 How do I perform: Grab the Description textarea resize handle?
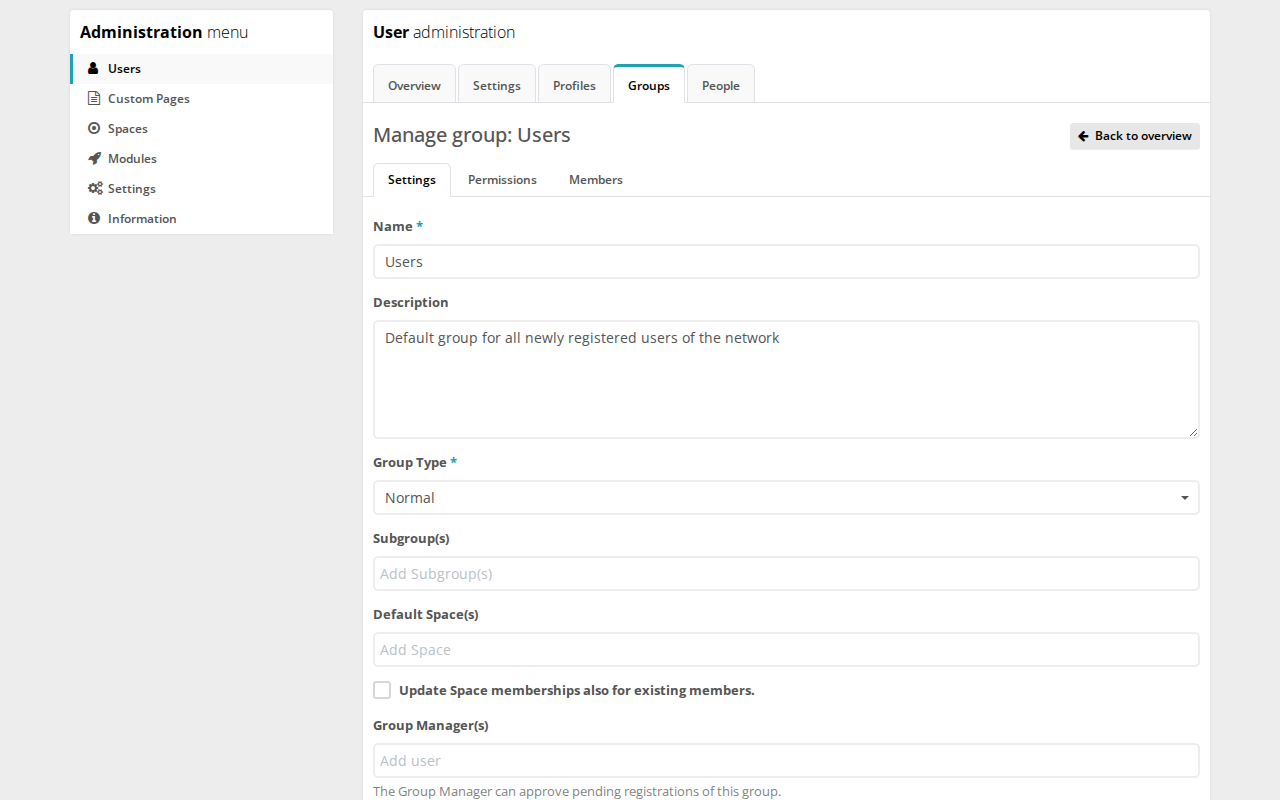pos(1192,432)
